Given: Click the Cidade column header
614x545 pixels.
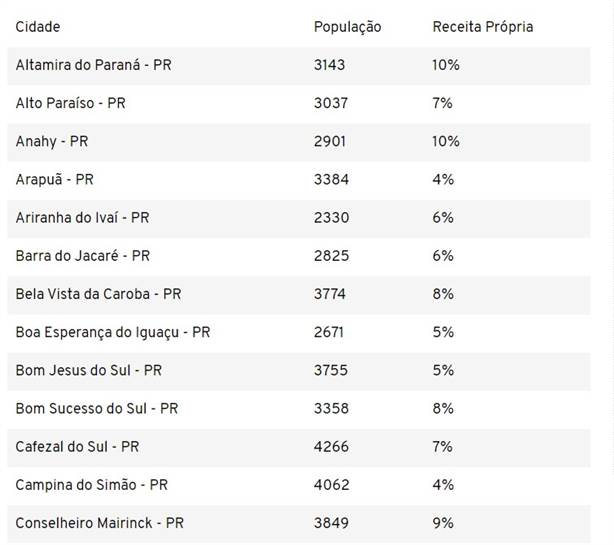Looking at the screenshot, I should pos(38,27).
